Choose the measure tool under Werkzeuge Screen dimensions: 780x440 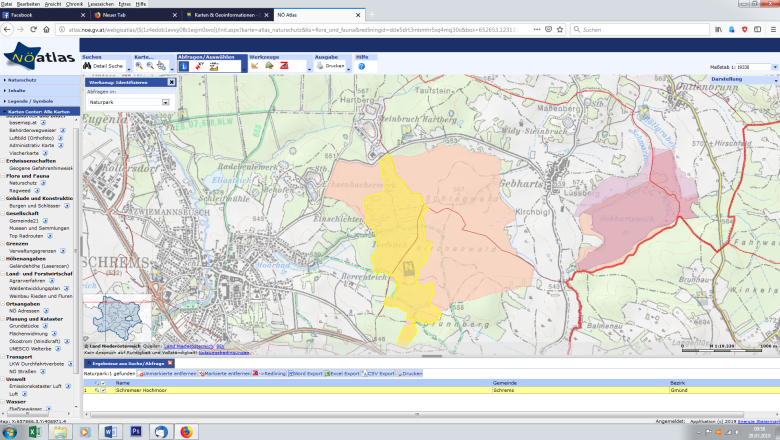255,66
